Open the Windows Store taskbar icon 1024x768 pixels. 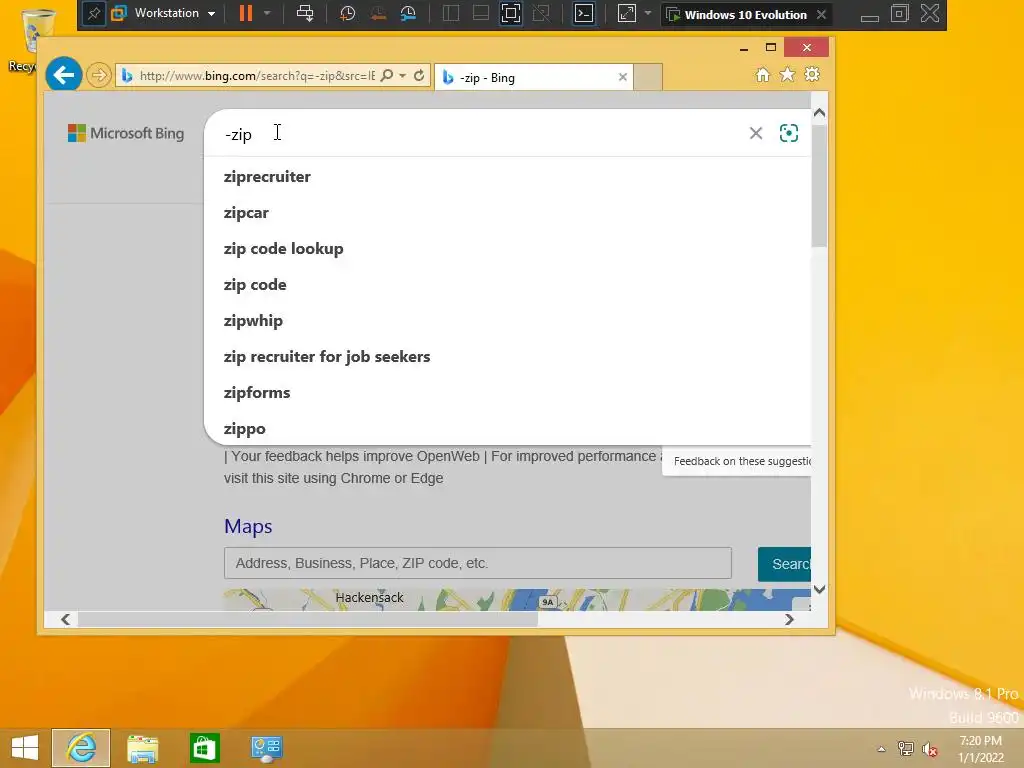204,748
